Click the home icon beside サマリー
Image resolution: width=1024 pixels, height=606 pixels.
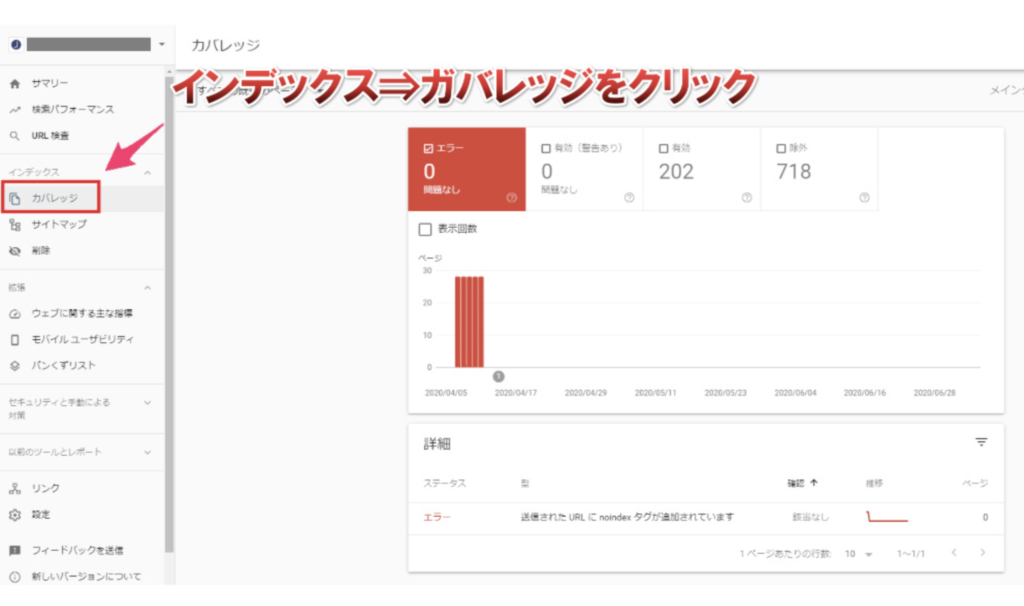click(15, 84)
